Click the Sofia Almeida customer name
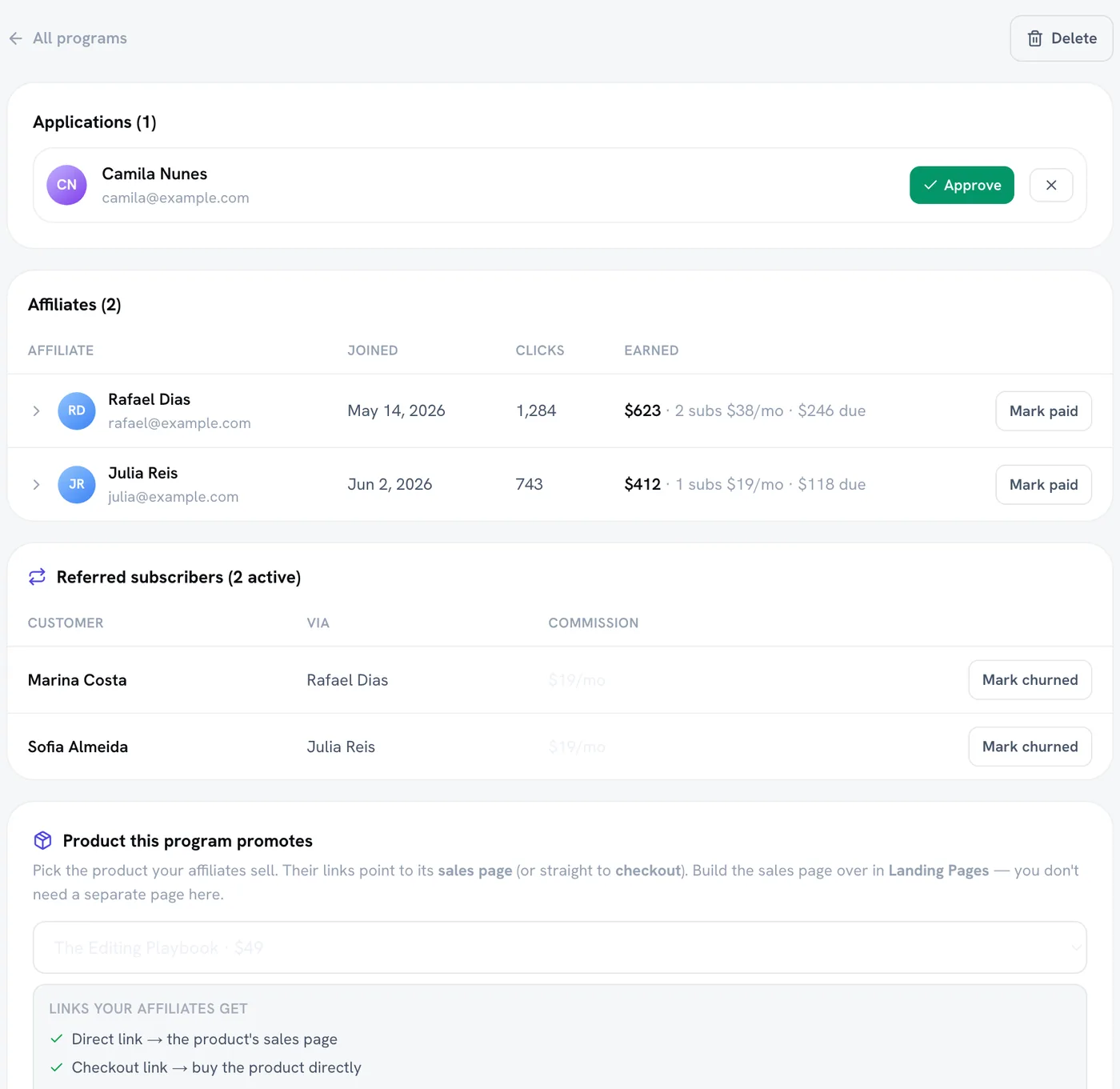This screenshot has width=1120, height=1089. click(78, 747)
